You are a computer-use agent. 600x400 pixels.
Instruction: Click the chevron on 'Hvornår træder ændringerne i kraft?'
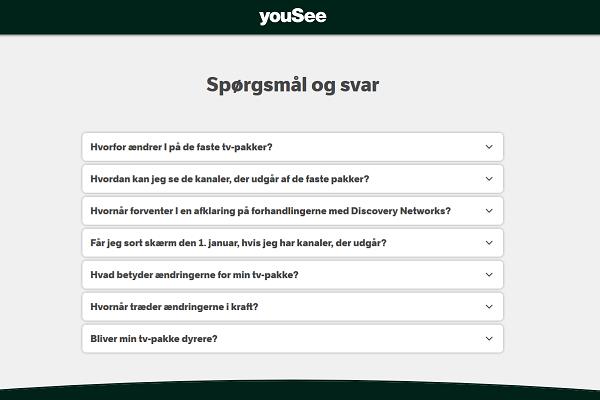(x=489, y=307)
